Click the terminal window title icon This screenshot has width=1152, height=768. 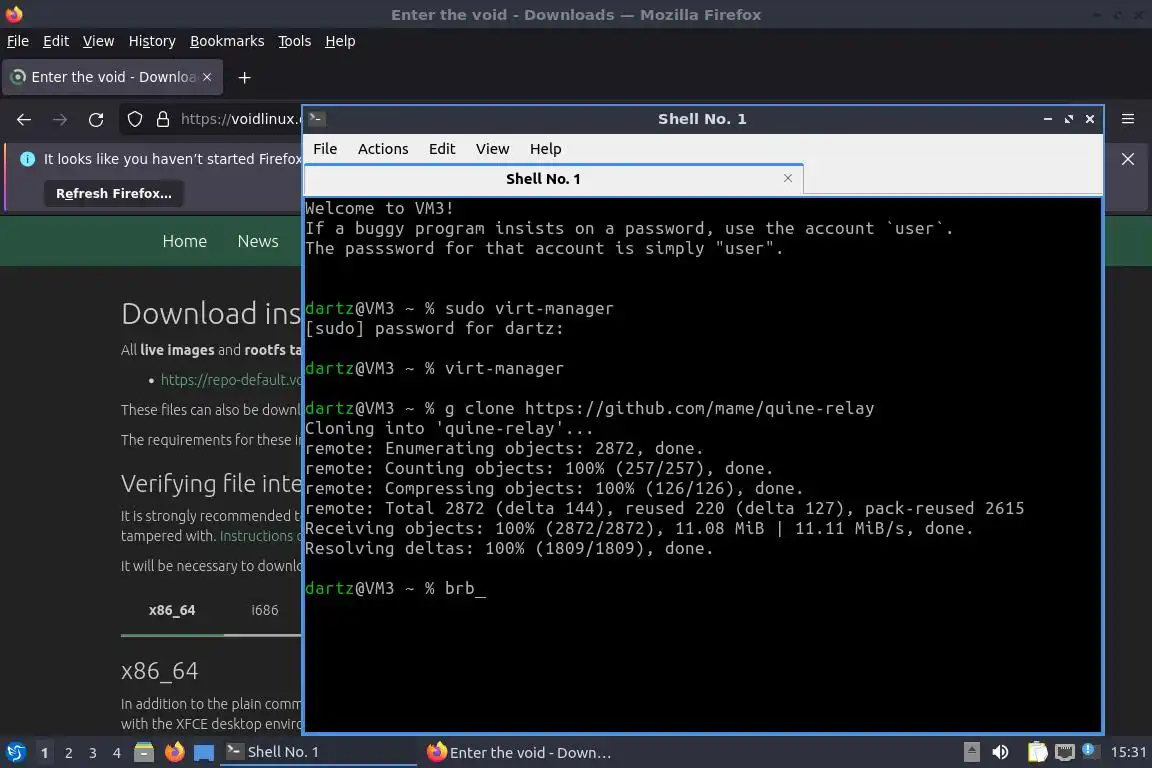[x=317, y=118]
